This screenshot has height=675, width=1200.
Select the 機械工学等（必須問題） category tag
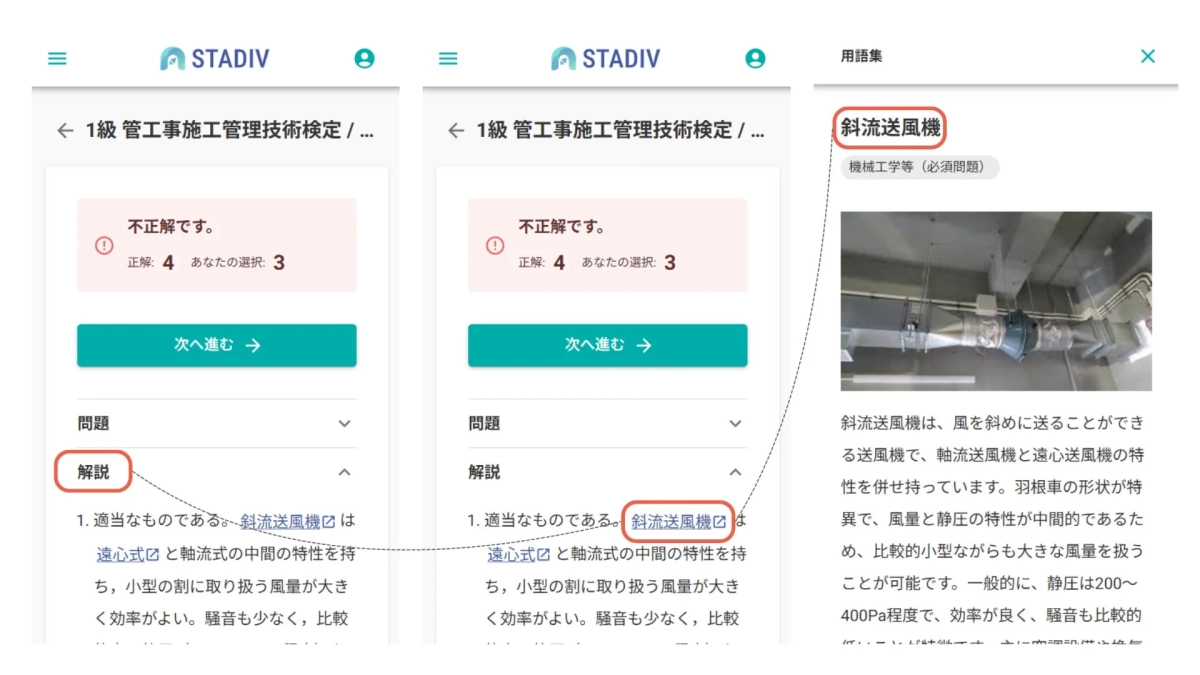click(x=921, y=167)
